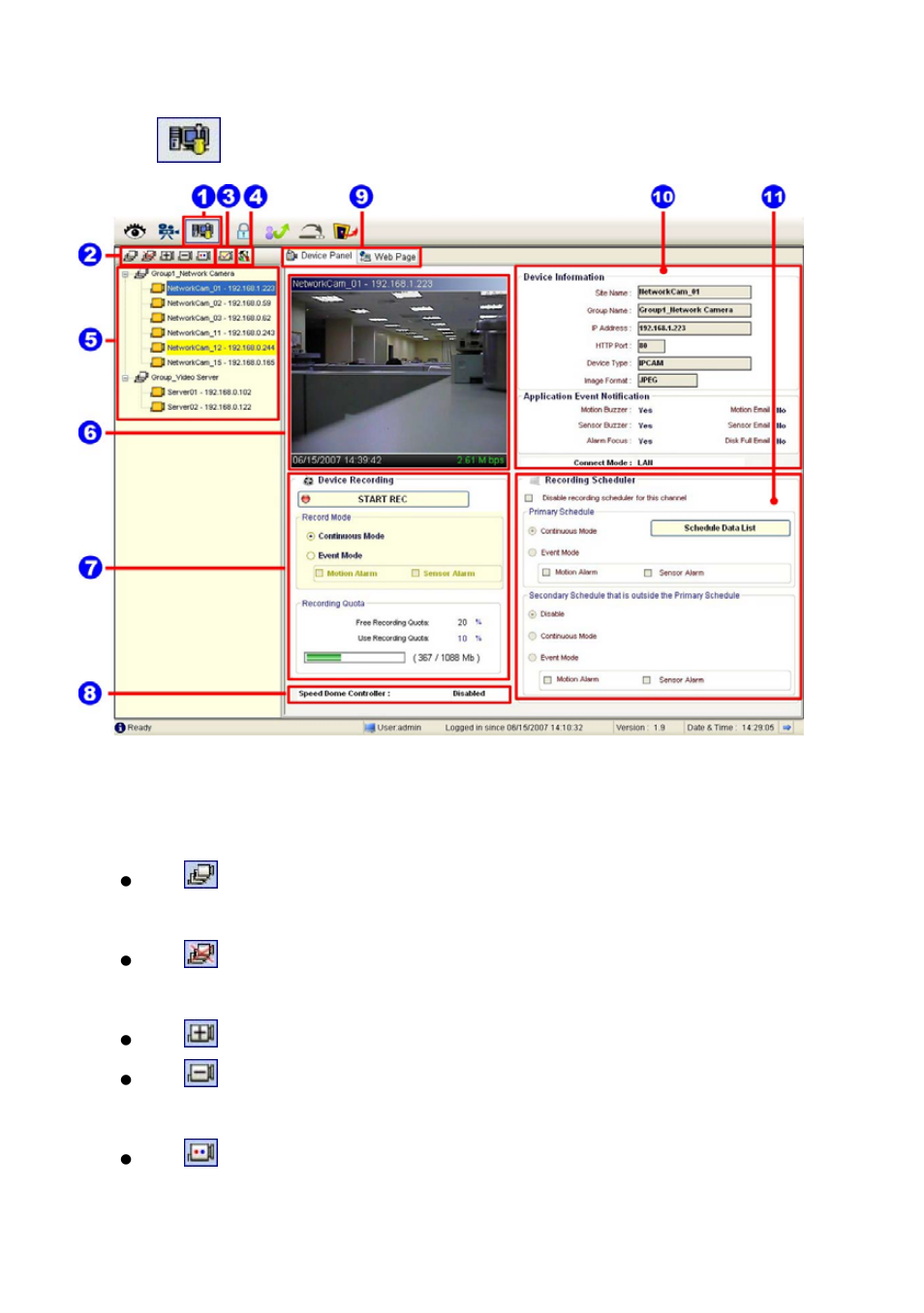Screen dimensions: 924x1313
Task: Open the Schedule Data List
Action: point(720,528)
